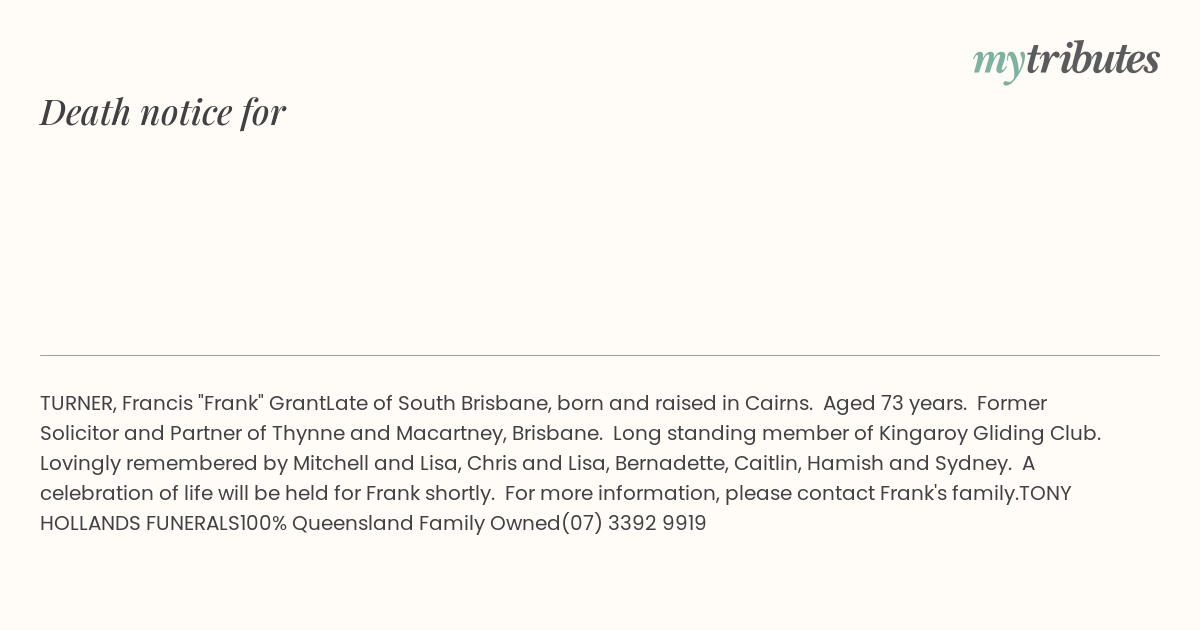Image resolution: width=1200 pixels, height=630 pixels.
Task: Click "TONY HOLLANDS" at end of fourth line
Action: (x=1044, y=493)
